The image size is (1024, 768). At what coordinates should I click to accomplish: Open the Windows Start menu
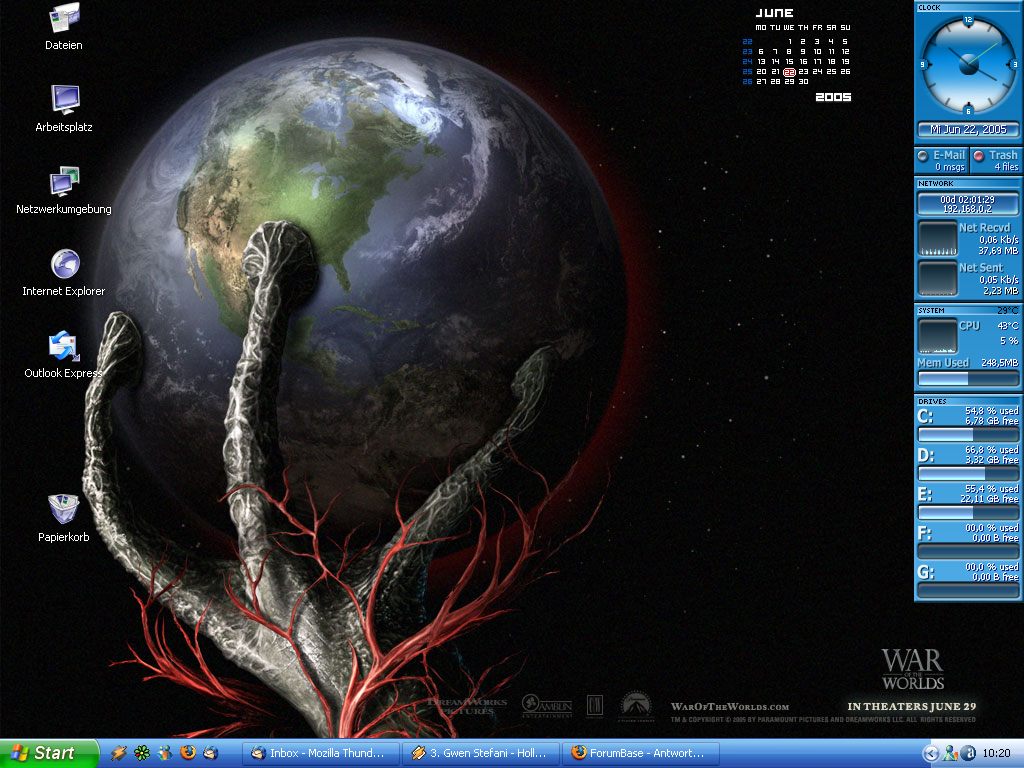click(x=49, y=753)
